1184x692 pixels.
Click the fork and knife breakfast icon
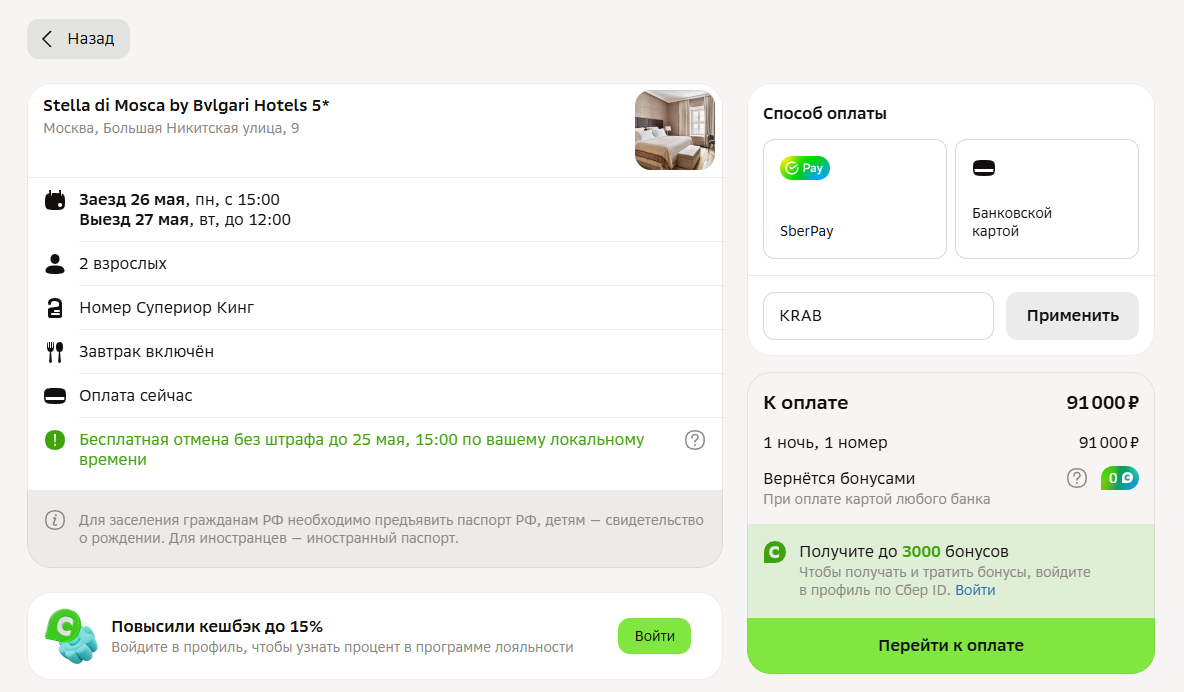(x=55, y=352)
